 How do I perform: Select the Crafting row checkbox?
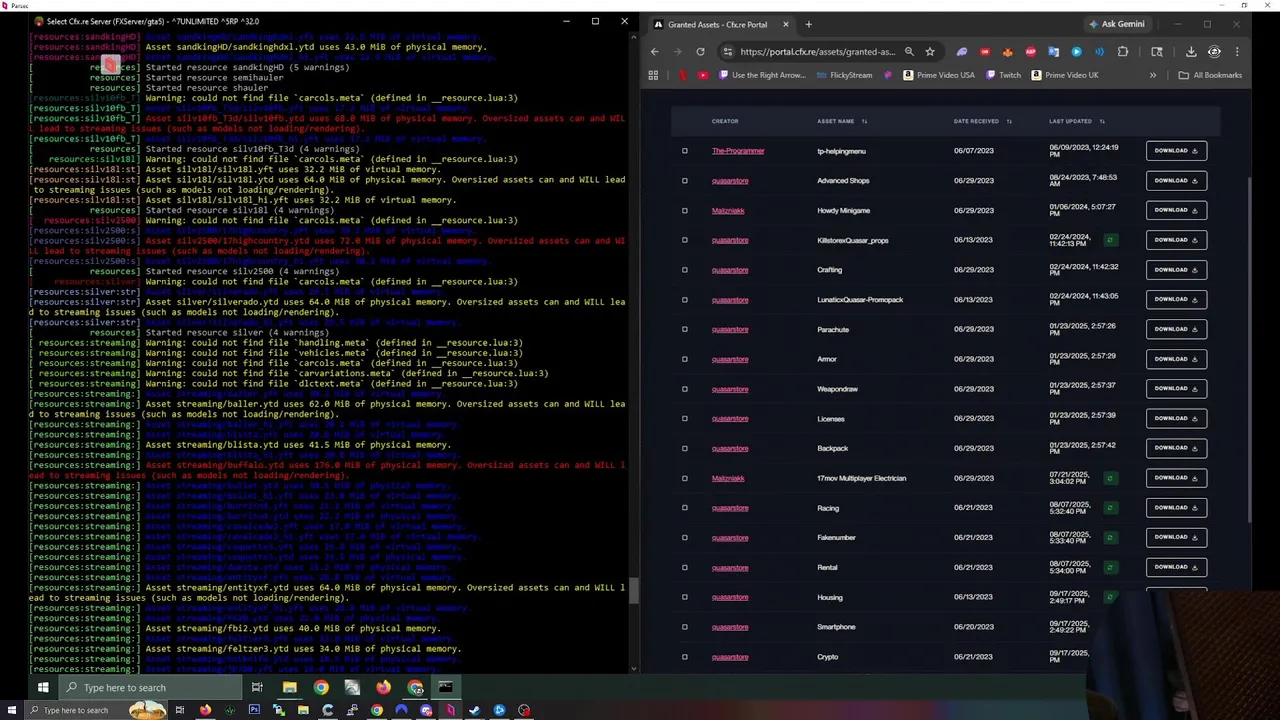685,270
